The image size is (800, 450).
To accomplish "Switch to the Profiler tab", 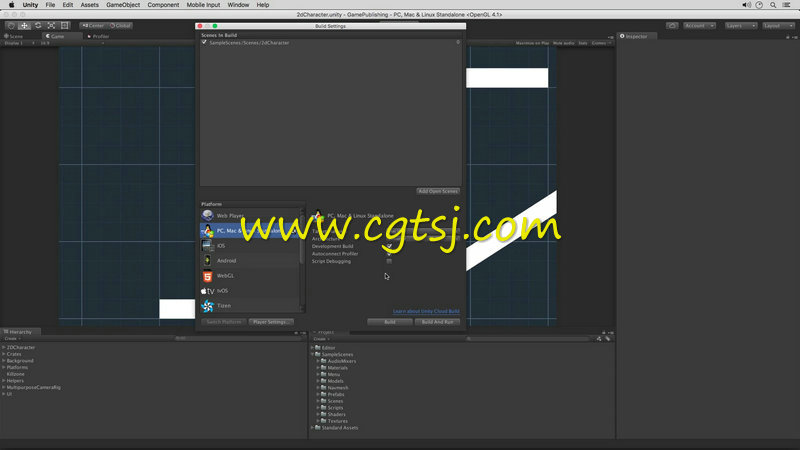I will tap(98, 36).
